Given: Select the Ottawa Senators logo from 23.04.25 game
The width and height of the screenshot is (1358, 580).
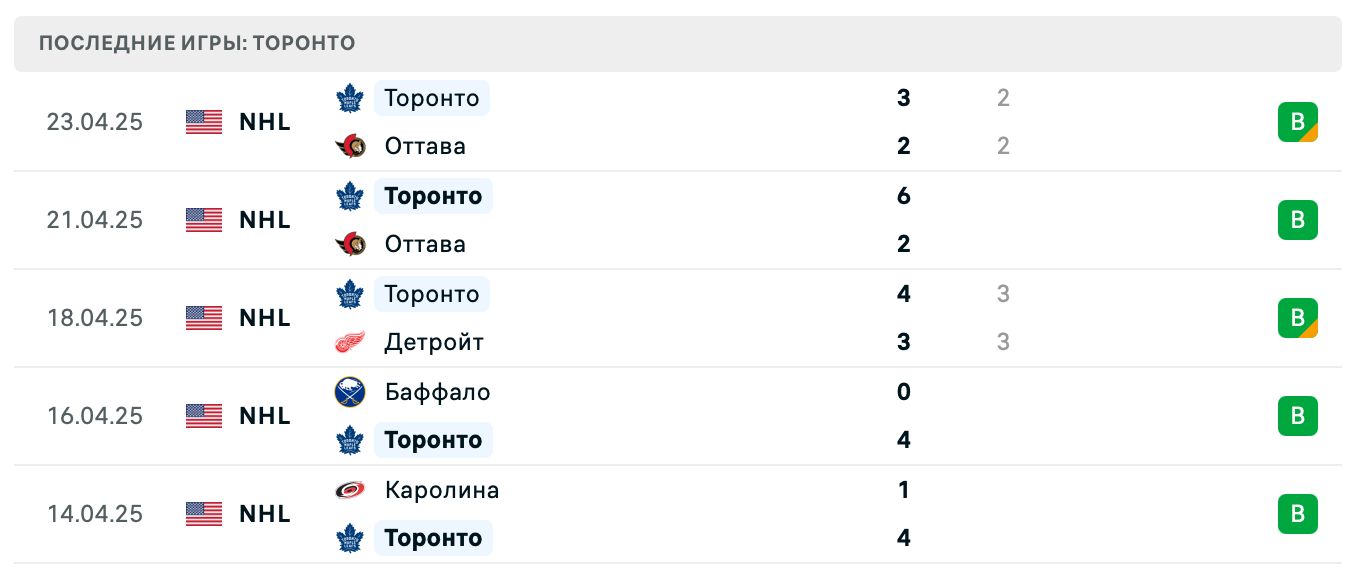Looking at the screenshot, I should (x=348, y=145).
